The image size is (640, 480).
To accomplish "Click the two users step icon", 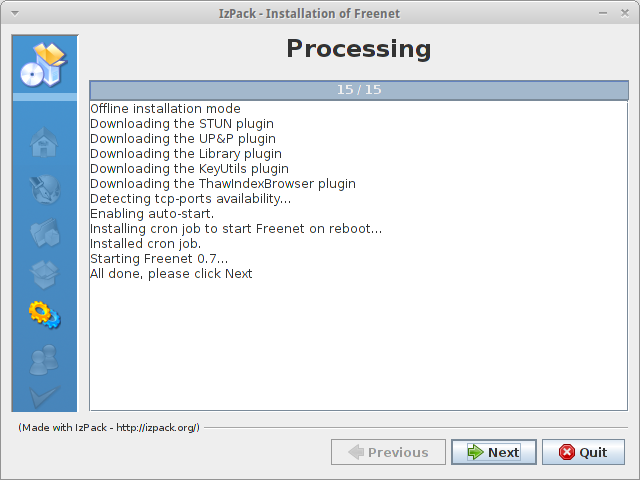I will 44,360.
